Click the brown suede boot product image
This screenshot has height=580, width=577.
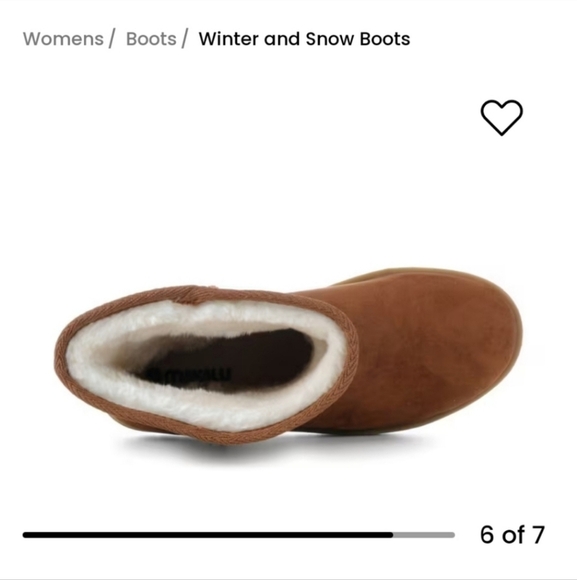tap(288, 355)
